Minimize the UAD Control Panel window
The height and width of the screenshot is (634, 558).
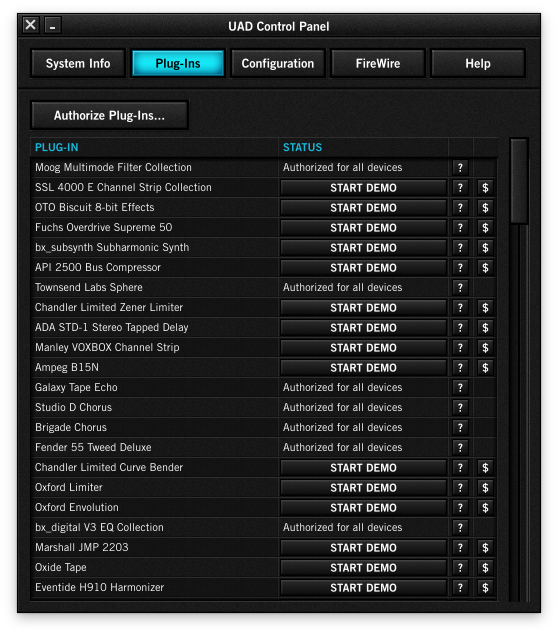[x=53, y=25]
